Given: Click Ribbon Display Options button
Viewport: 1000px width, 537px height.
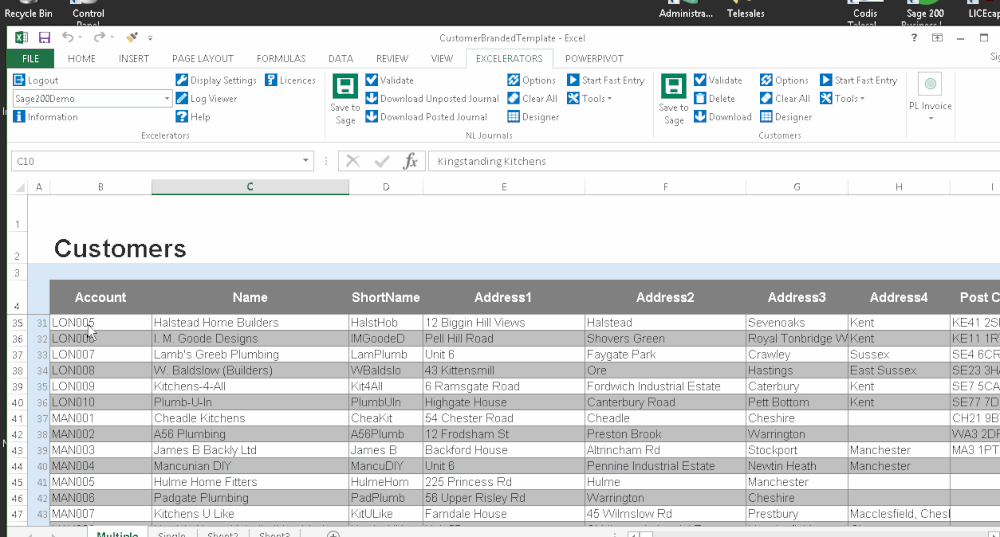Looking at the screenshot, I should tap(937, 38).
